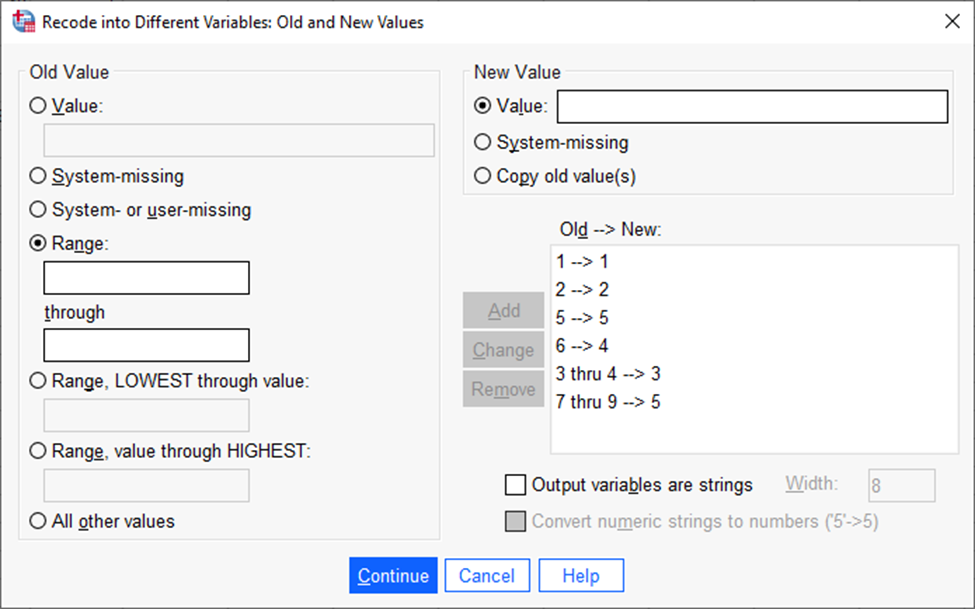Choose System- or user-missing radio button
975x609 pixels.
point(38,210)
